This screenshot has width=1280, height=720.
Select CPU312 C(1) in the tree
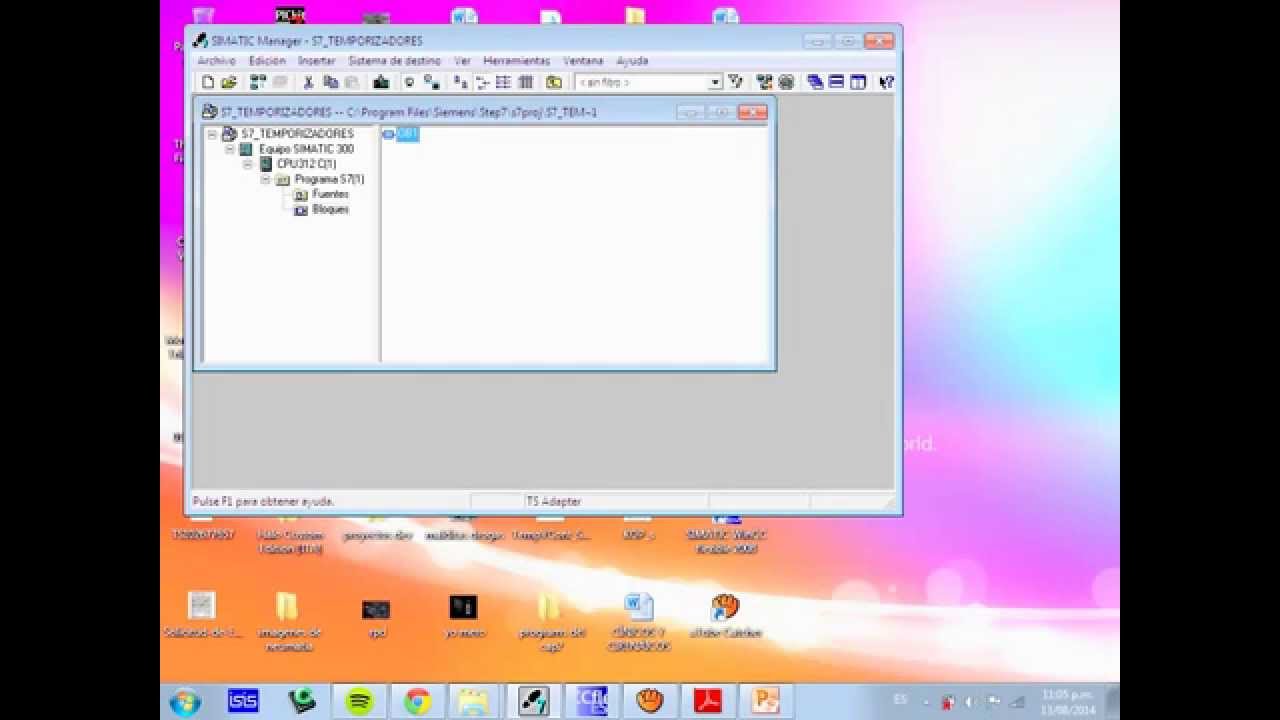306,164
